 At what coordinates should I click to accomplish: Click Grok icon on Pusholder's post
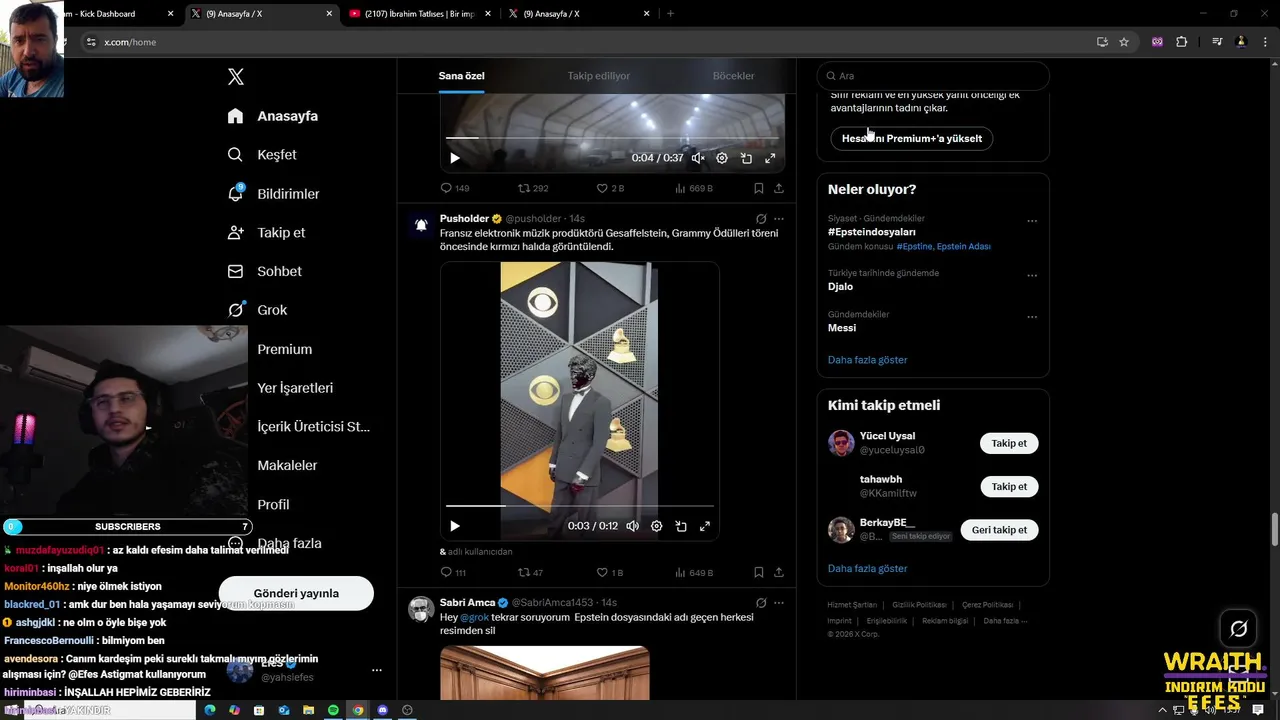761,219
